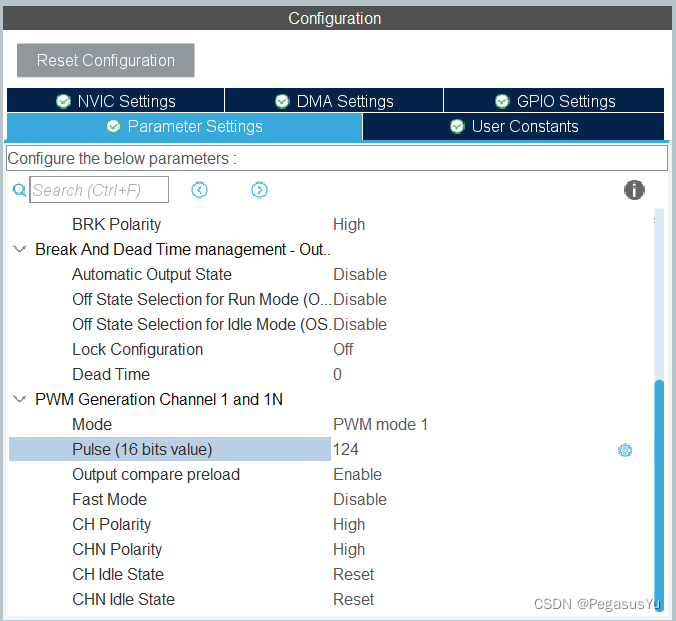676x621 pixels.
Task: Switch to the DMA Settings tab
Action: tap(334, 101)
